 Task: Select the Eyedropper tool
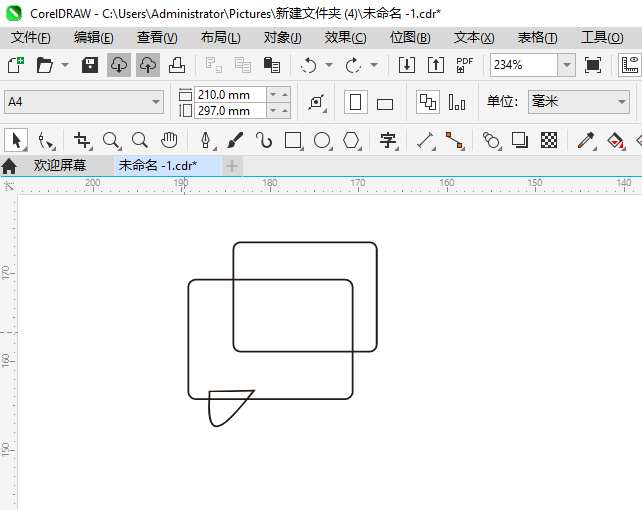coord(586,141)
